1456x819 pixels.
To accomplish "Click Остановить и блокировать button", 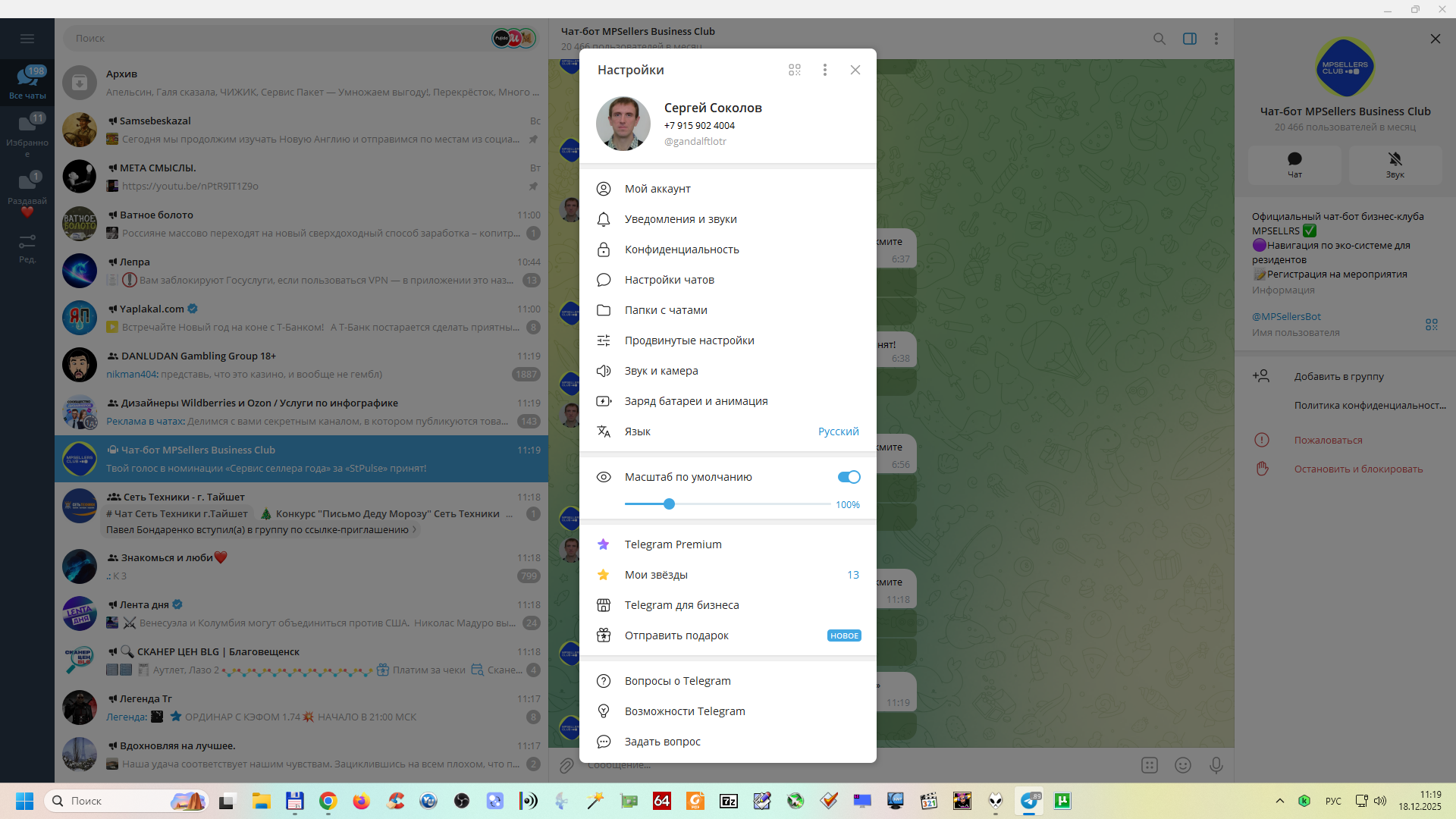I will pyautogui.click(x=1357, y=469).
